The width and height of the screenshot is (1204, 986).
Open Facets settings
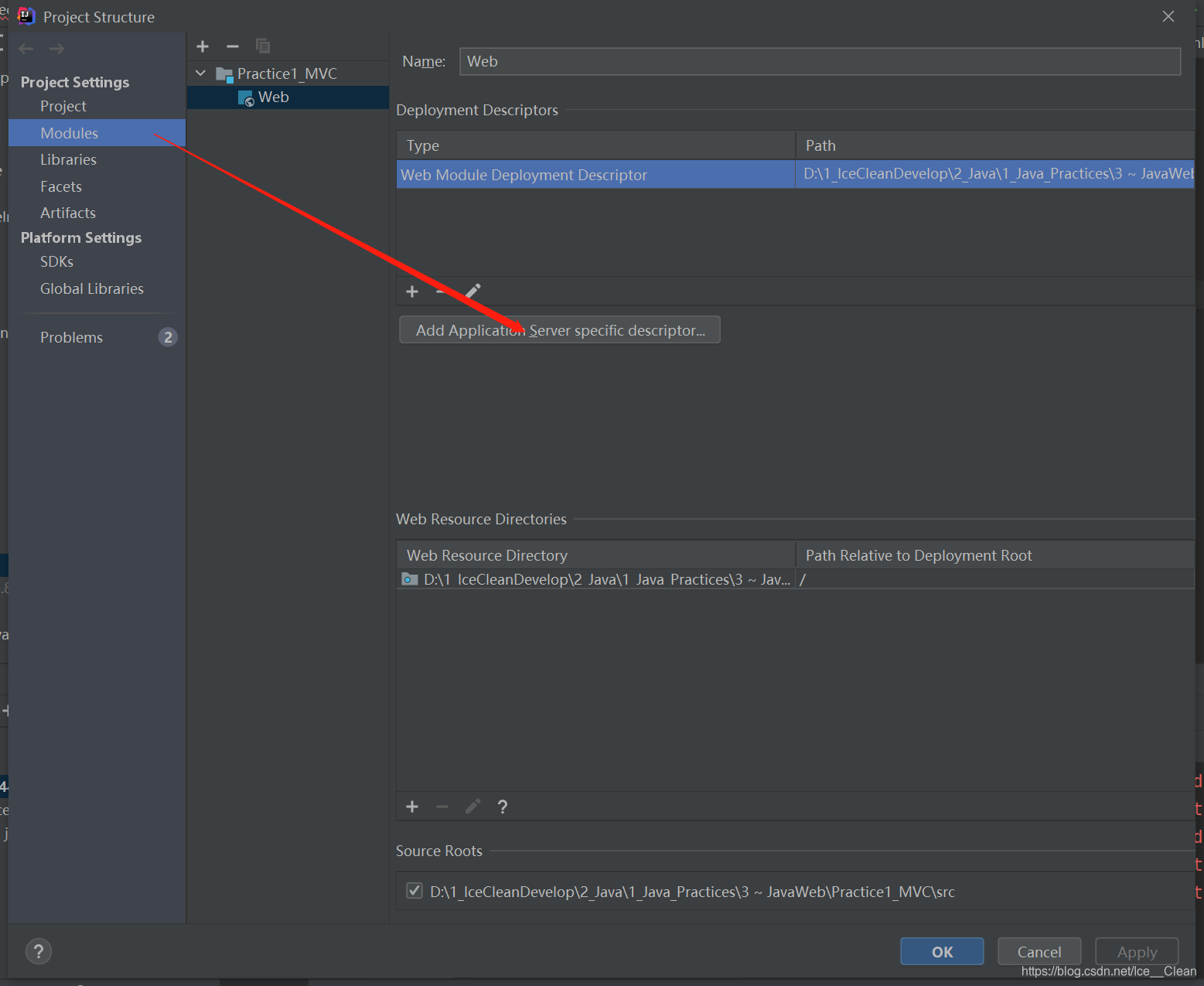click(61, 186)
